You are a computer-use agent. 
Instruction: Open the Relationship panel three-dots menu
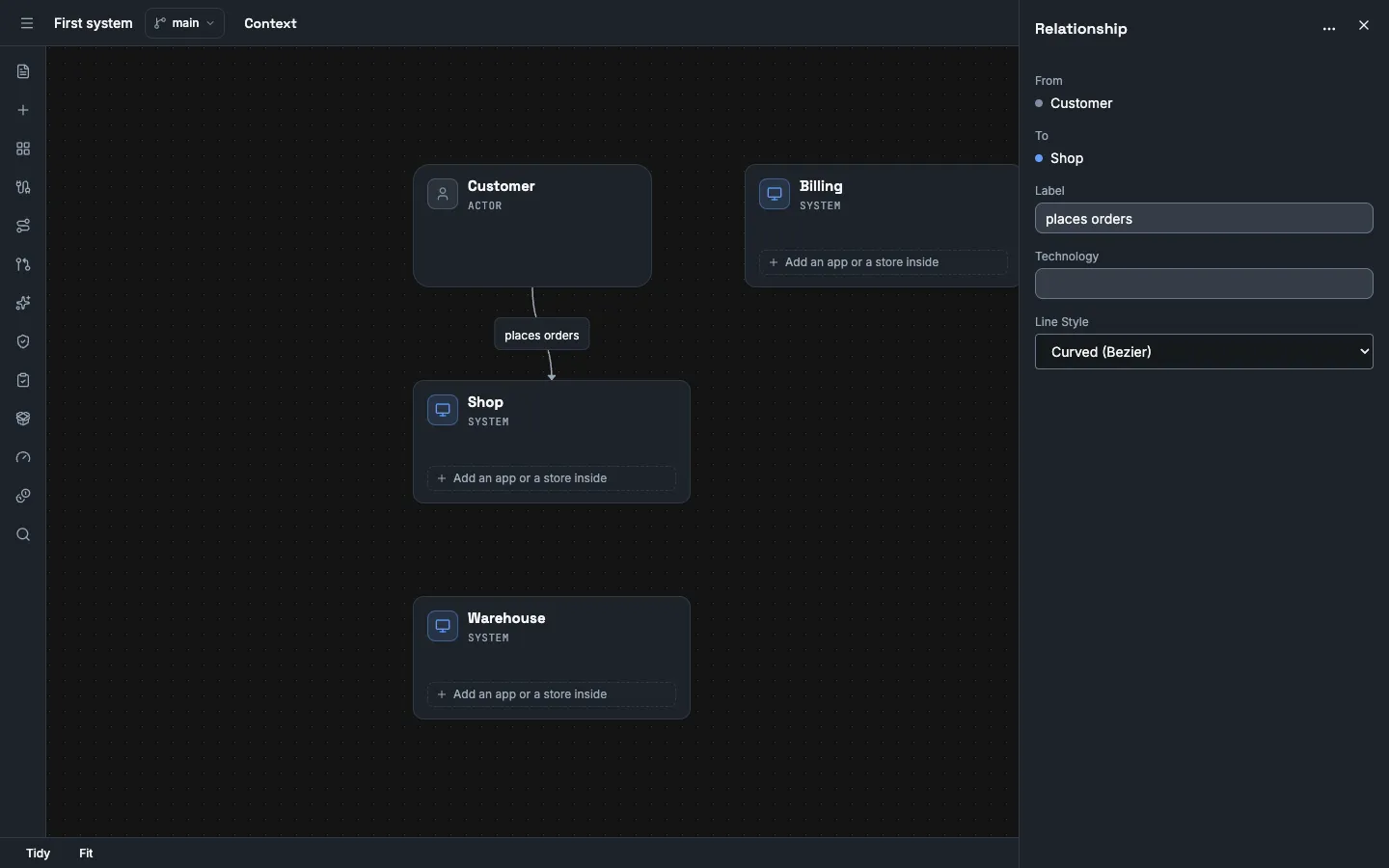pyautogui.click(x=1330, y=29)
